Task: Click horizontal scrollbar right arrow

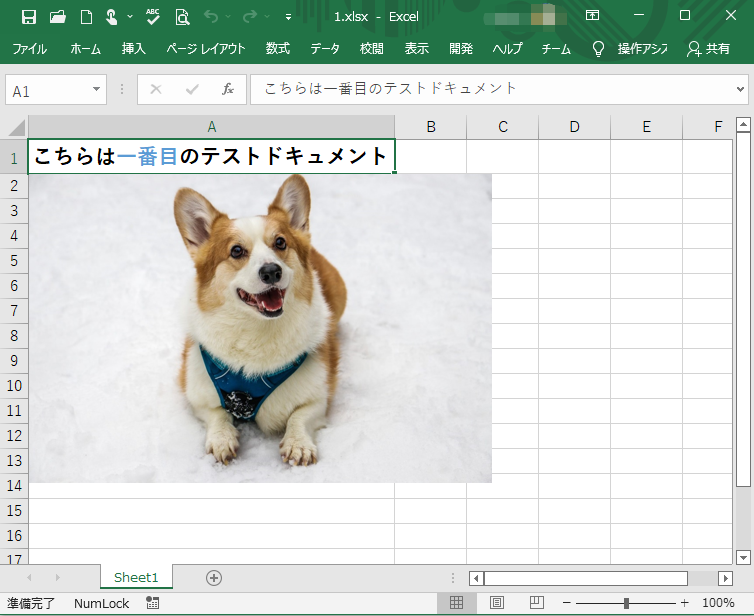Action: click(x=726, y=578)
